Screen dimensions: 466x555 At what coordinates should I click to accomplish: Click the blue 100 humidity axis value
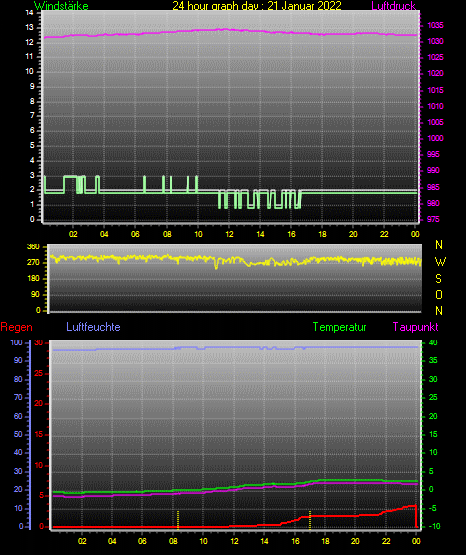[x=17, y=343]
